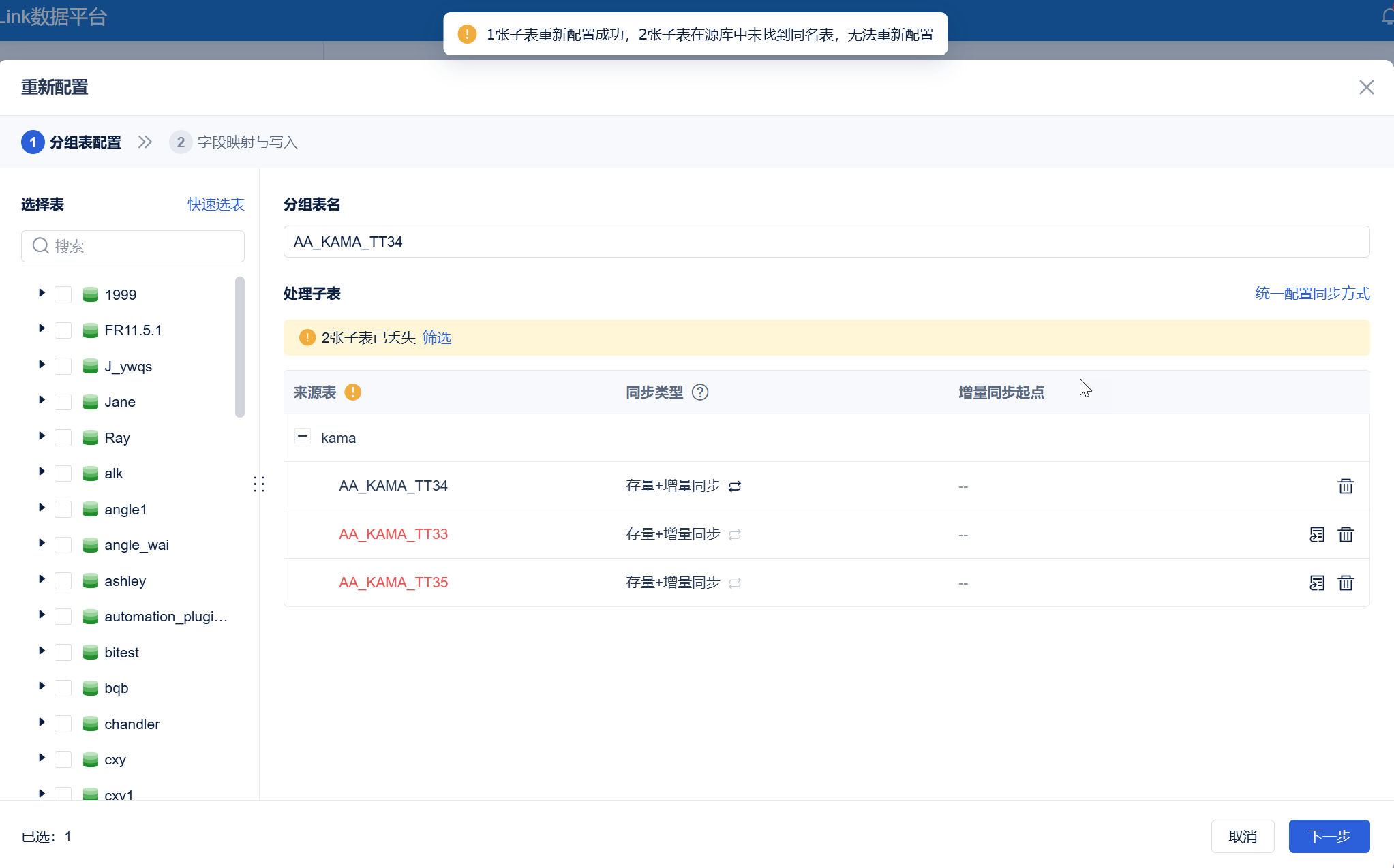The width and height of the screenshot is (1394, 868).
Task: Close the reconfigure dialog
Action: tap(1366, 87)
